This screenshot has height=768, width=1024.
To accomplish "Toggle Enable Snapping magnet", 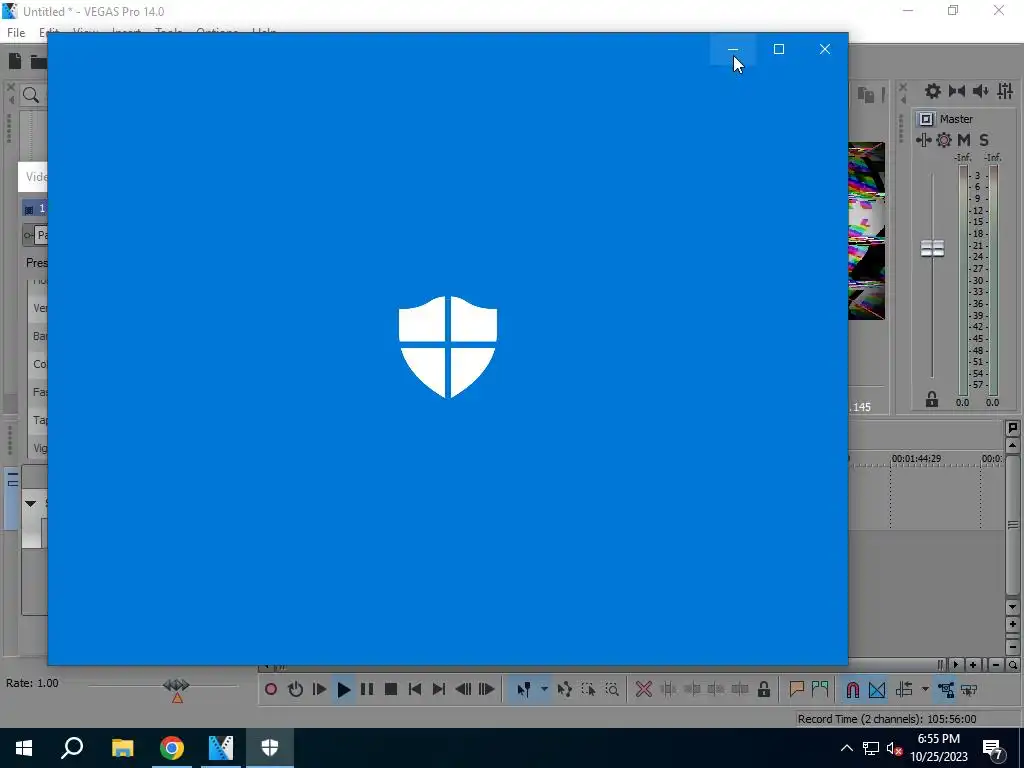I will tap(852, 689).
